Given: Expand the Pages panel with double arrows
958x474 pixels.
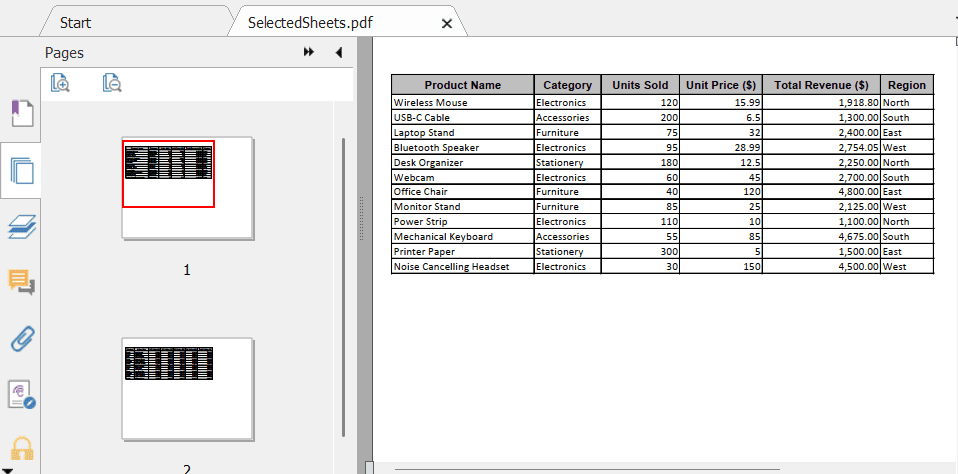Looking at the screenshot, I should [x=309, y=53].
